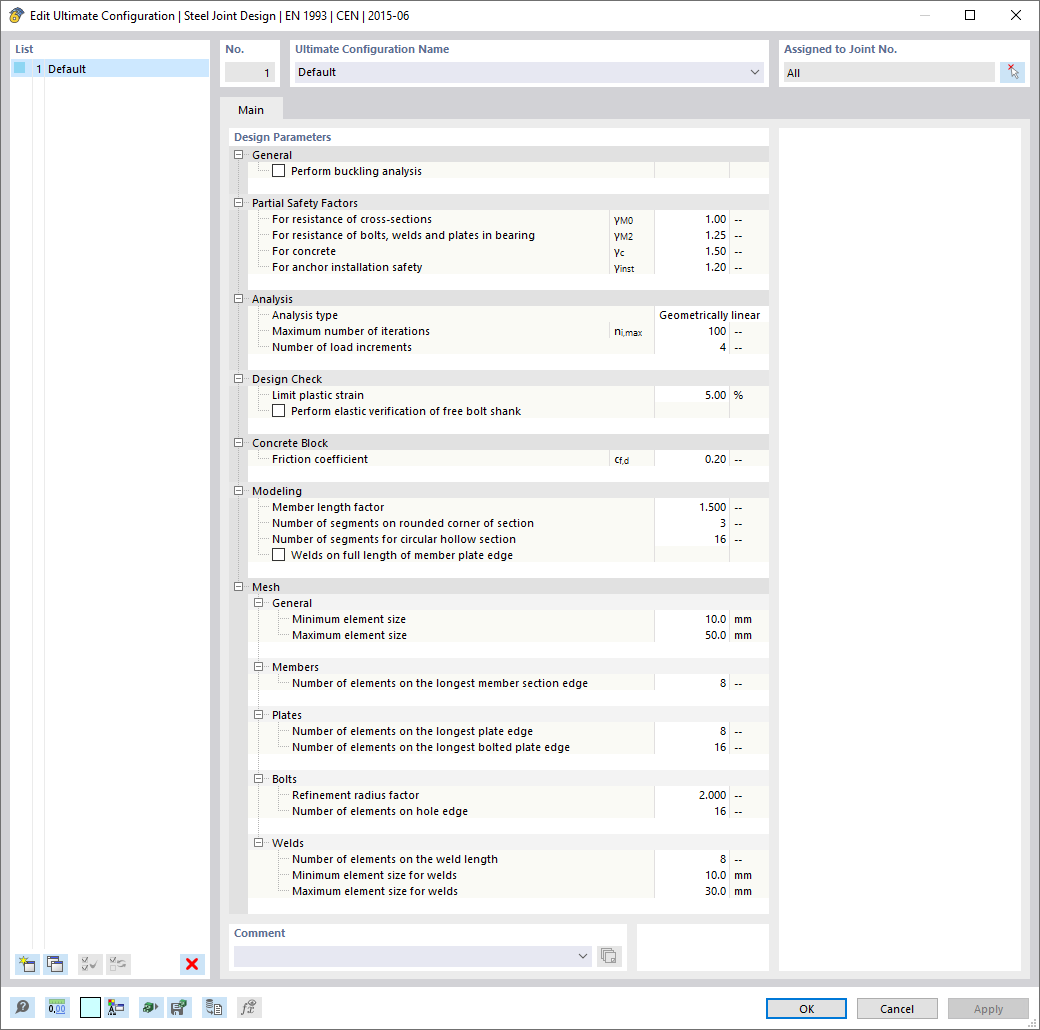1040x1030 pixels.
Task: Edit the γM2 bolts and welds value 1.25
Action: (691, 235)
